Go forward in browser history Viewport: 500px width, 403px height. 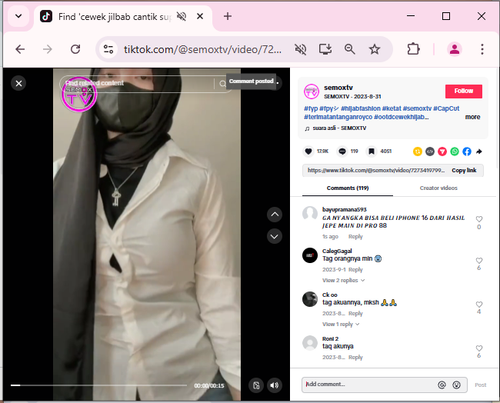(48, 49)
